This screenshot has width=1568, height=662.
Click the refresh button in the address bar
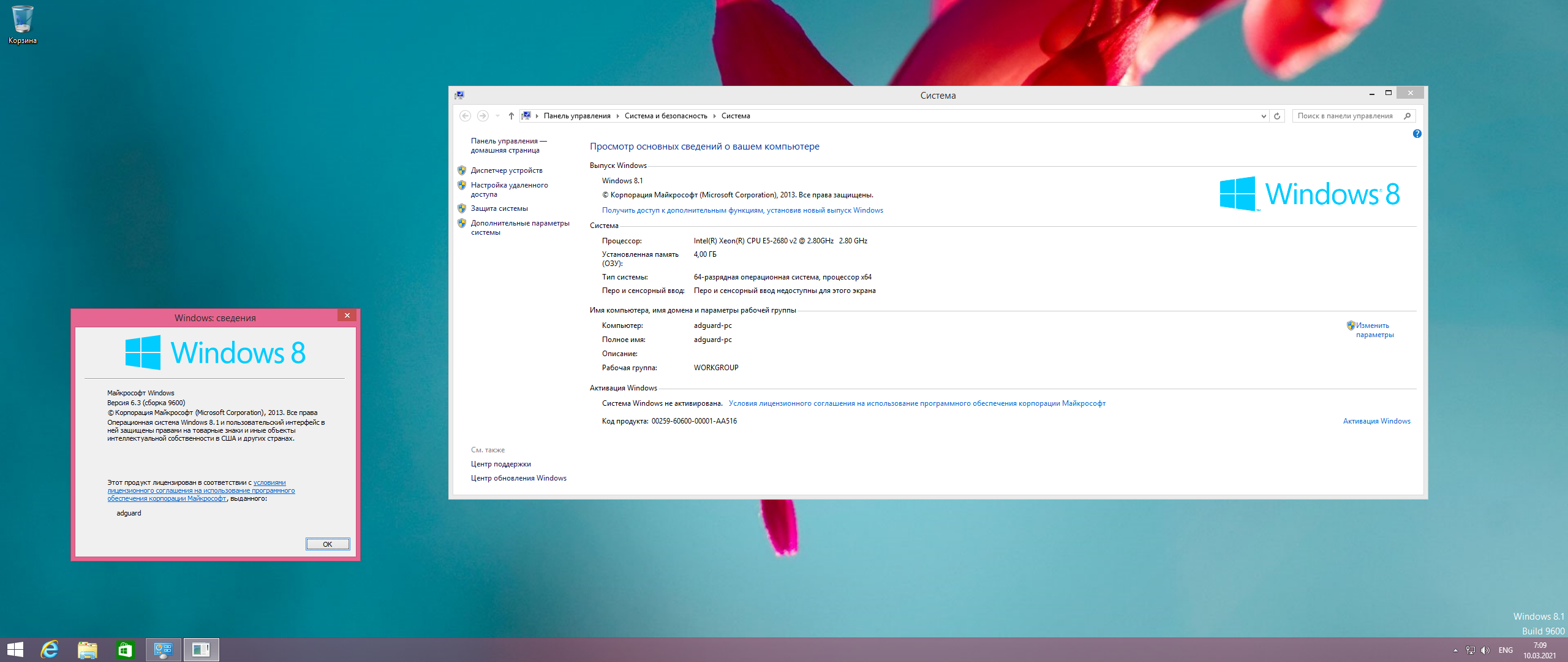coord(1277,116)
